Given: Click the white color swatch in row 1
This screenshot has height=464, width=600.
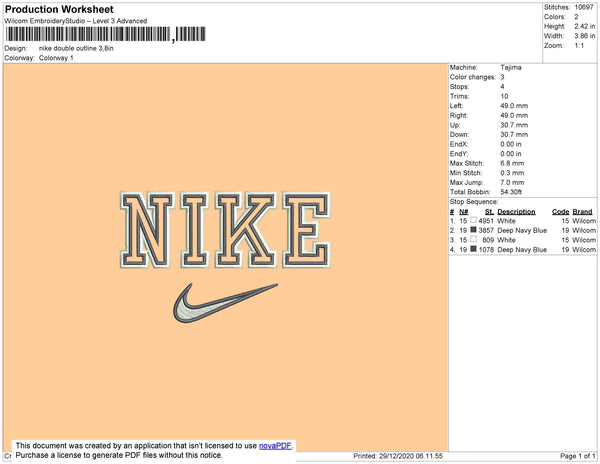Looking at the screenshot, I should (x=473, y=220).
